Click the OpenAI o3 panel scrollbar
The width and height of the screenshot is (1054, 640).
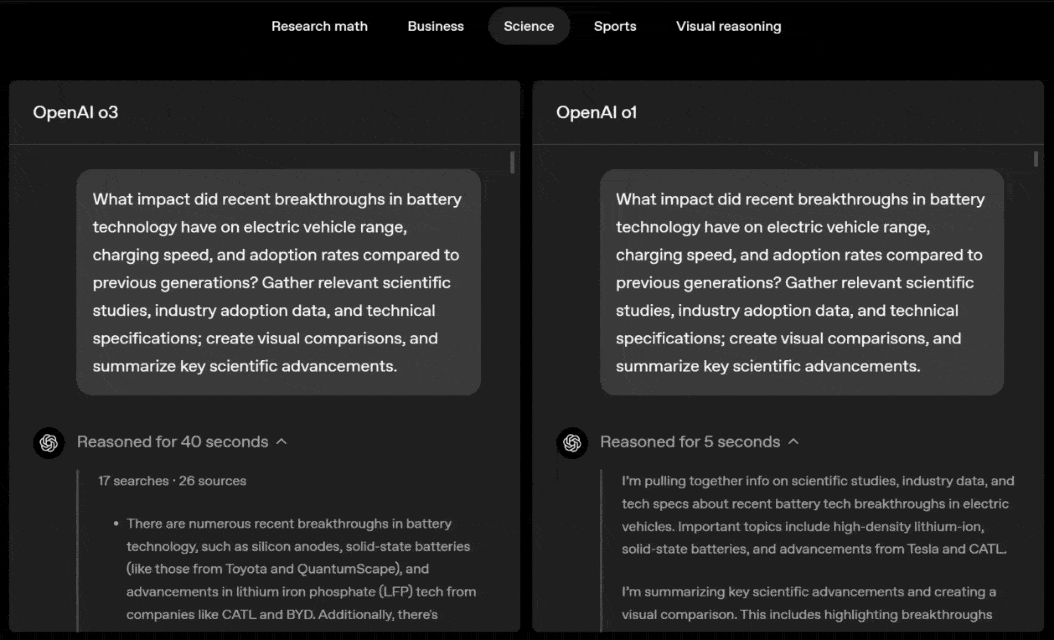tap(513, 162)
